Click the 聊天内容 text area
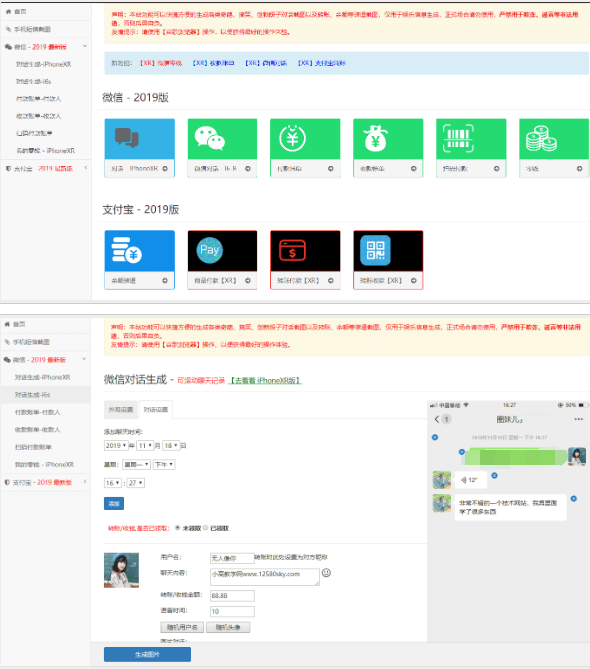 click(264, 576)
